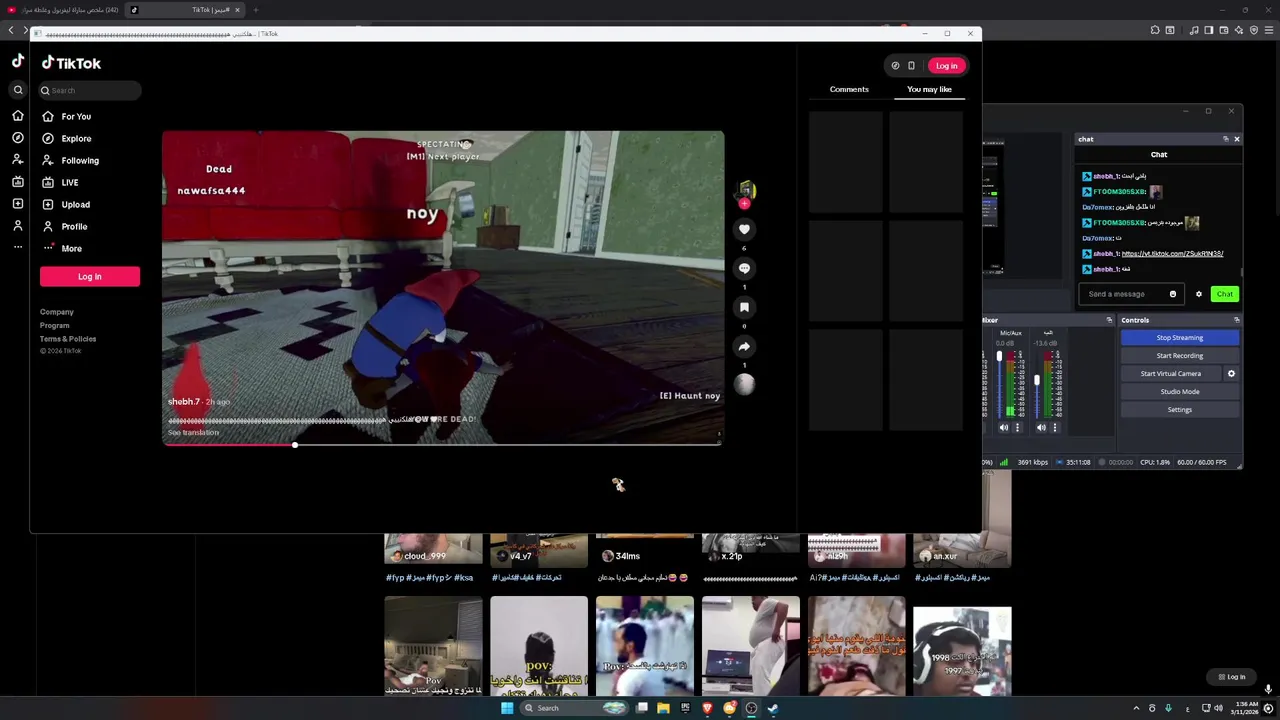Mute Mic/Aux speaker icon in mixer
Screen dimensions: 1280x720
[1003, 428]
